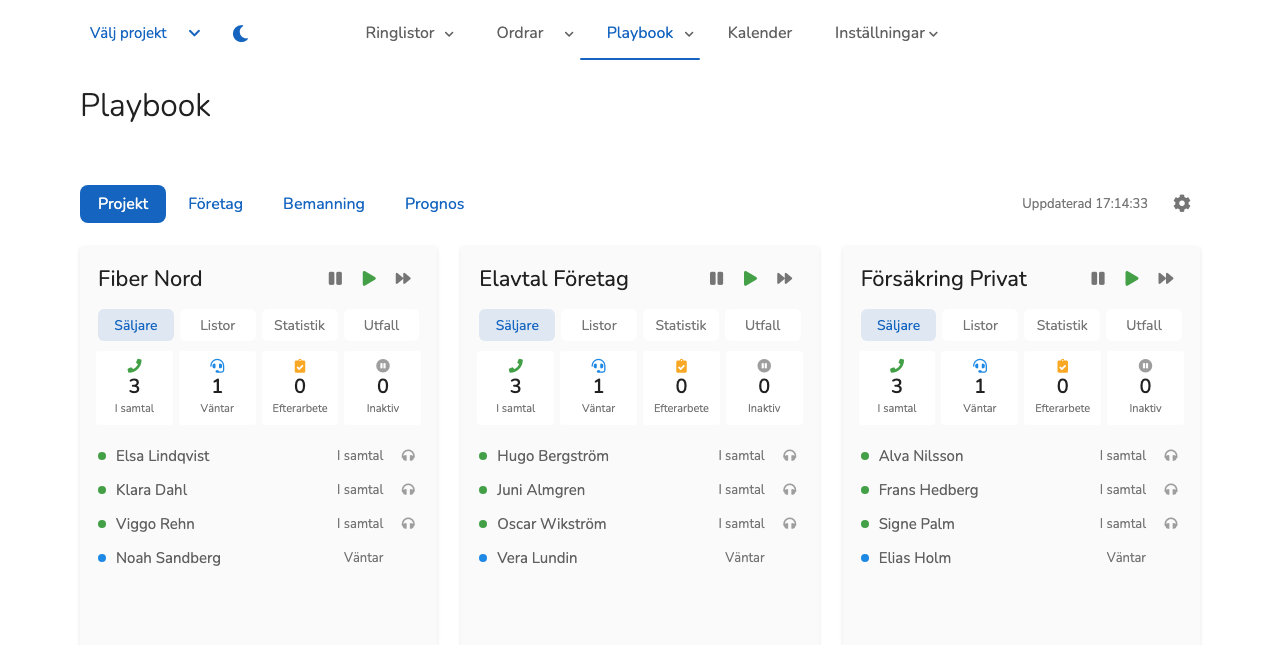Expand the Inställningar menu
The width and height of the screenshot is (1280, 645).
click(x=886, y=33)
